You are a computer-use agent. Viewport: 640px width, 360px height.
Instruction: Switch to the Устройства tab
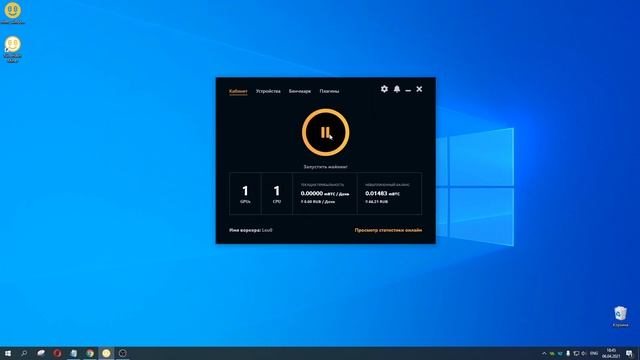pos(268,91)
